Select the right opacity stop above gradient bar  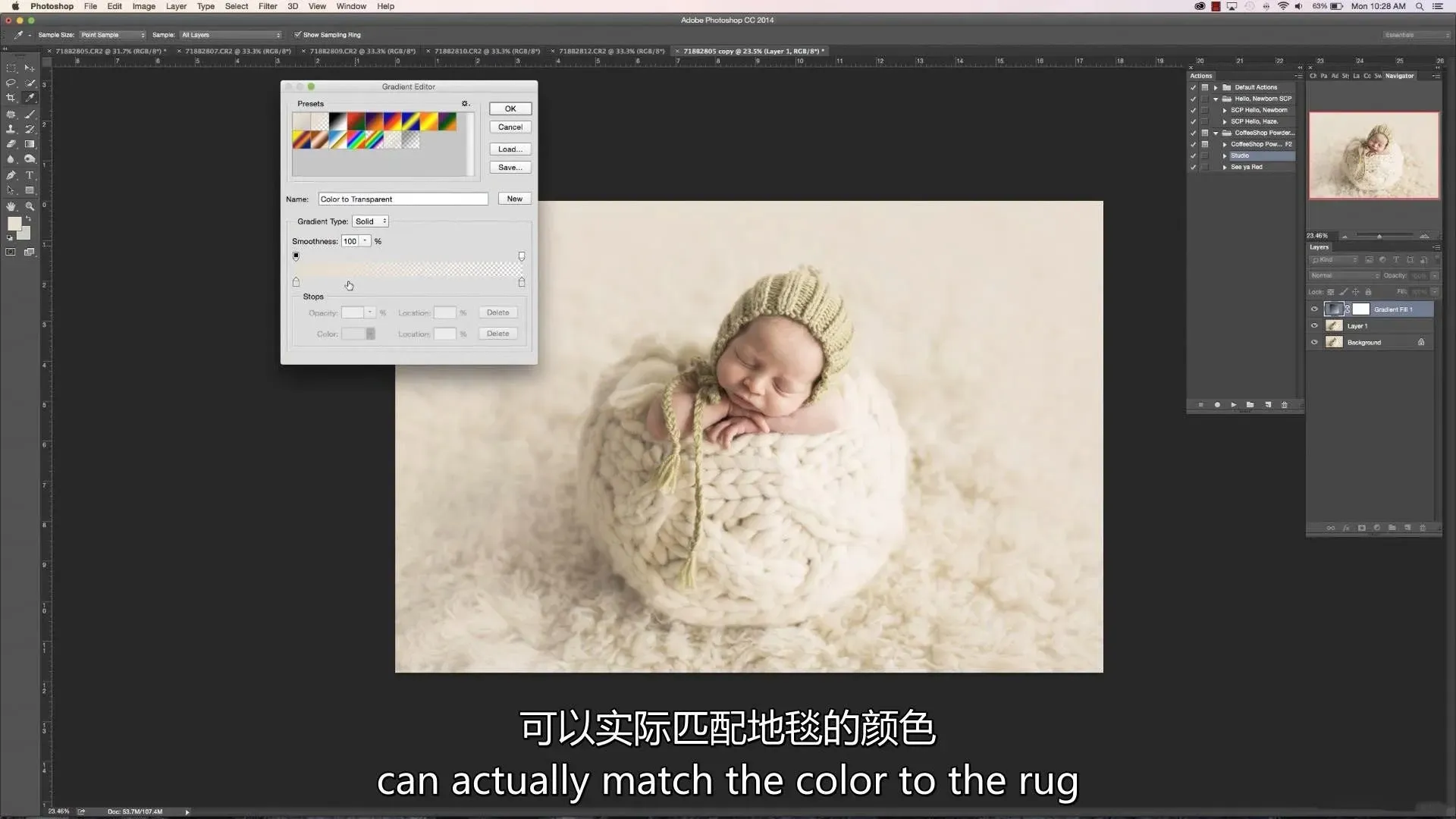(522, 256)
